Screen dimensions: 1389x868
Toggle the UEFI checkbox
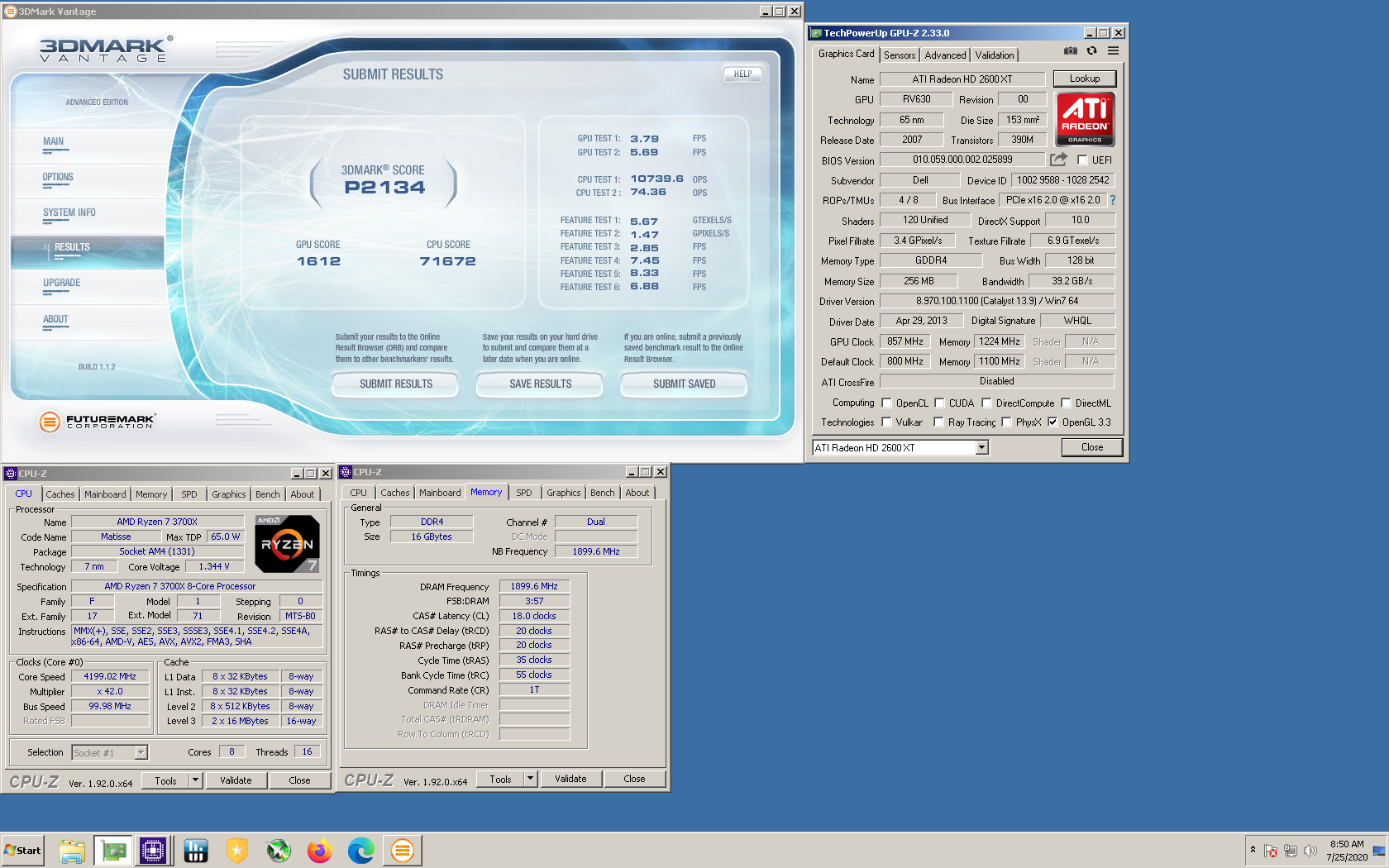click(1082, 160)
